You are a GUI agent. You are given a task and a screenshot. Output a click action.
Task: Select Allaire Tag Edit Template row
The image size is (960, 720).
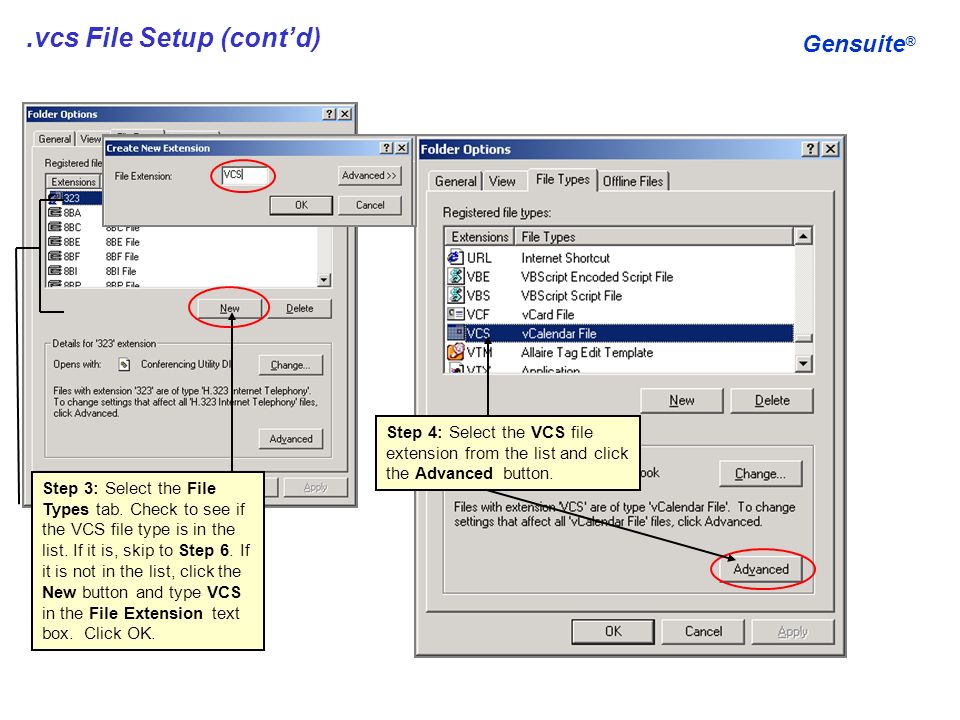pos(620,353)
